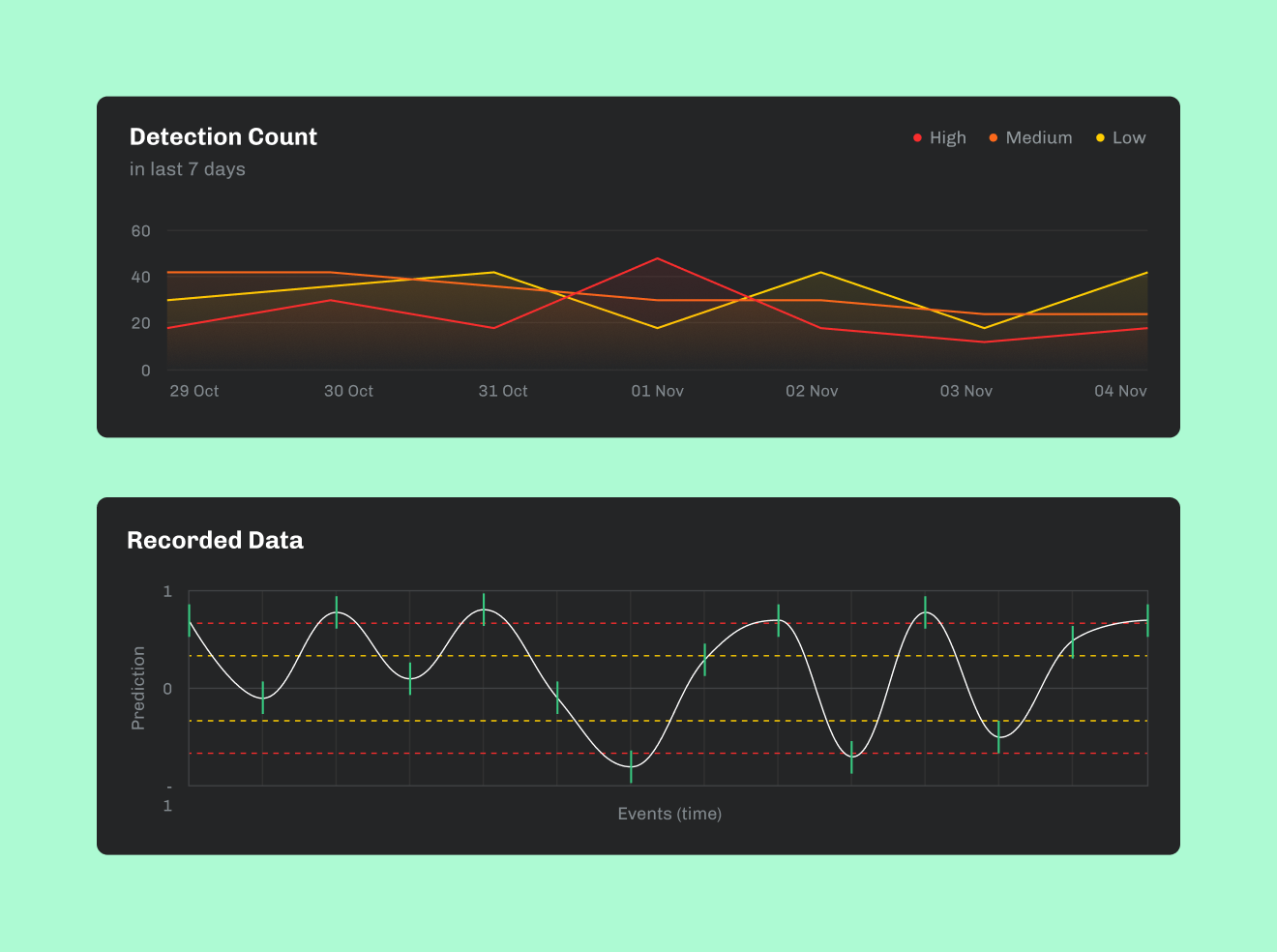
Task: Click the 20 value on y-axis
Action: tap(141, 323)
